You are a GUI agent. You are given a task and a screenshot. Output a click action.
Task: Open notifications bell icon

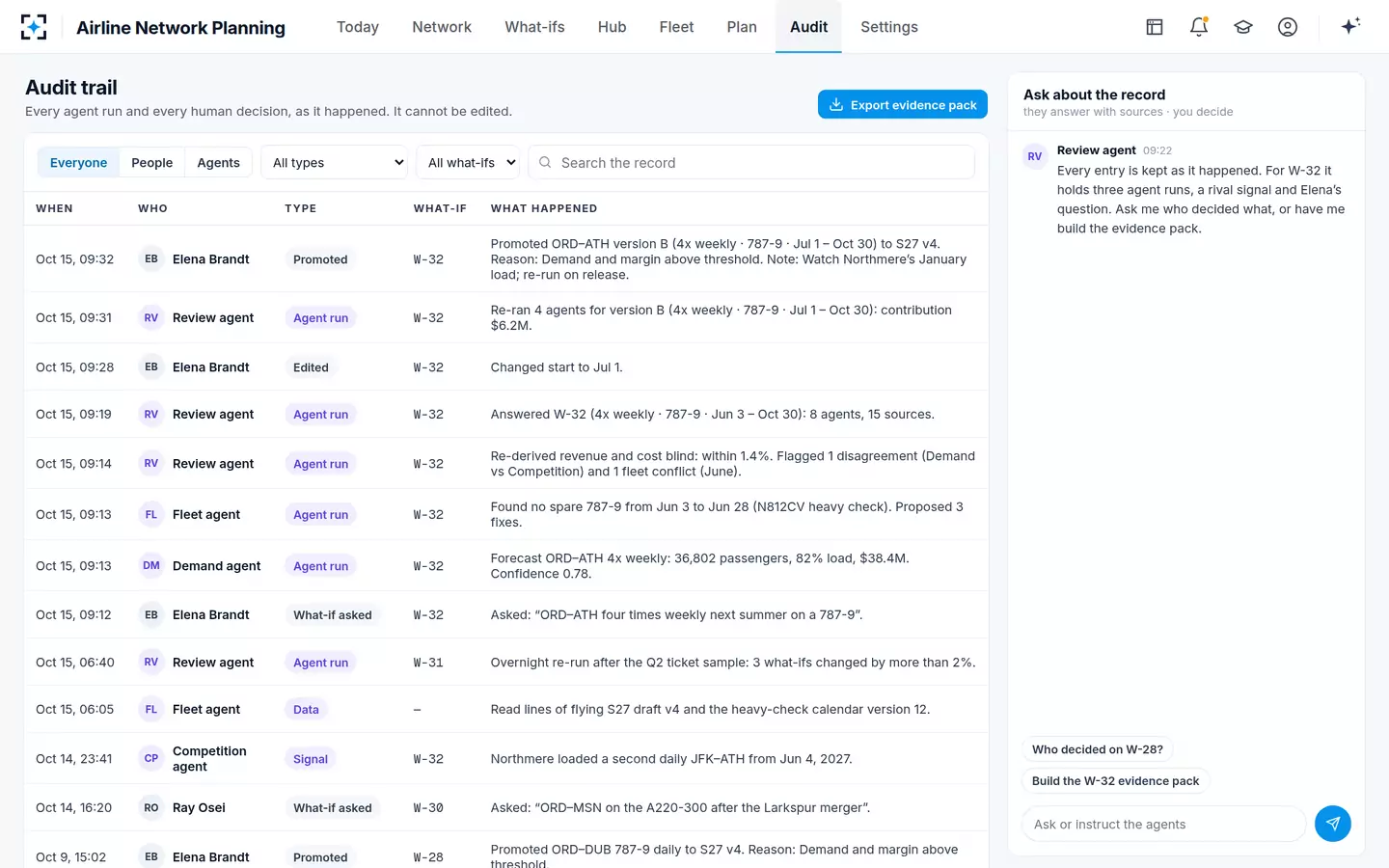[x=1199, y=27]
